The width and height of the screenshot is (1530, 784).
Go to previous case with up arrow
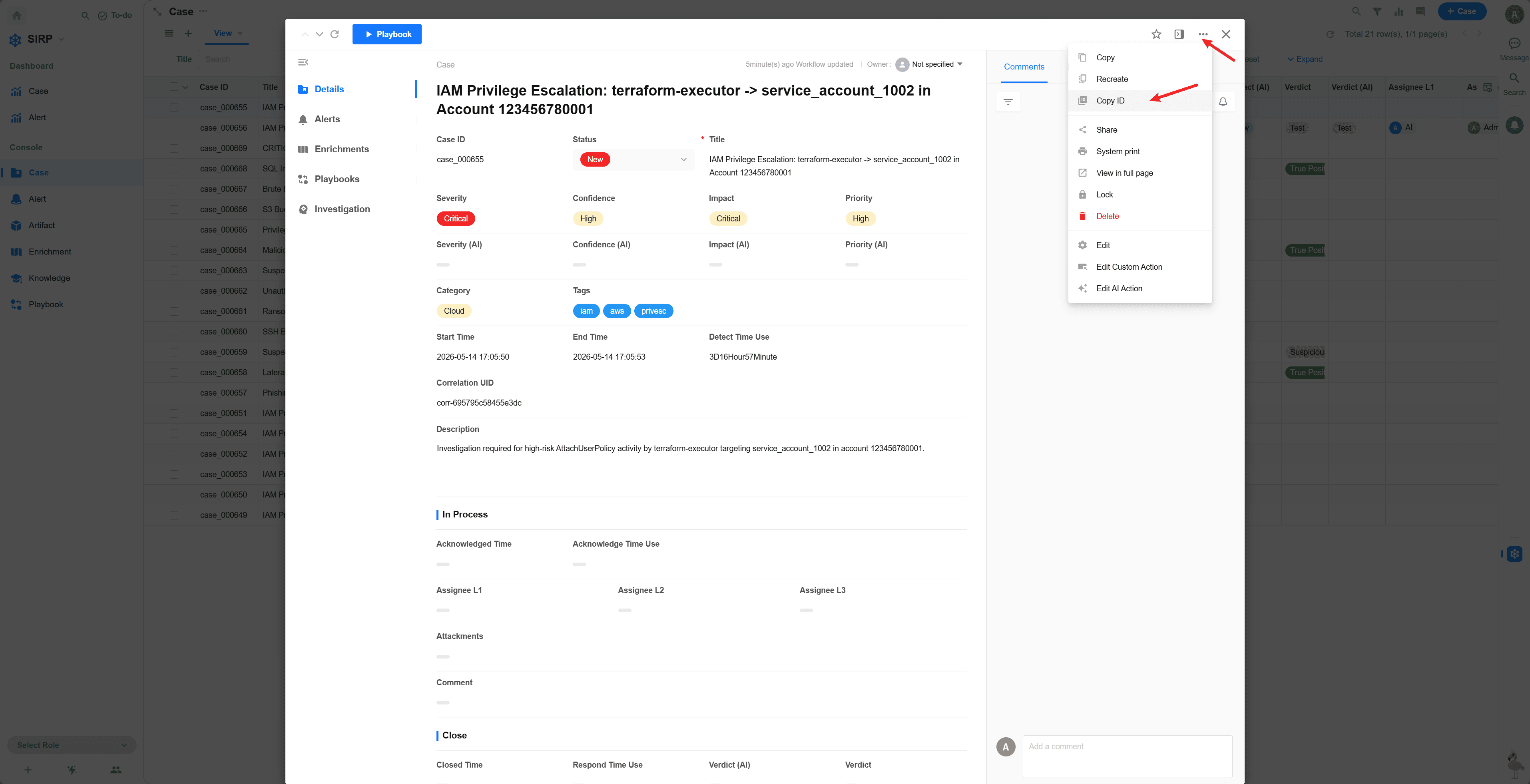click(x=305, y=34)
